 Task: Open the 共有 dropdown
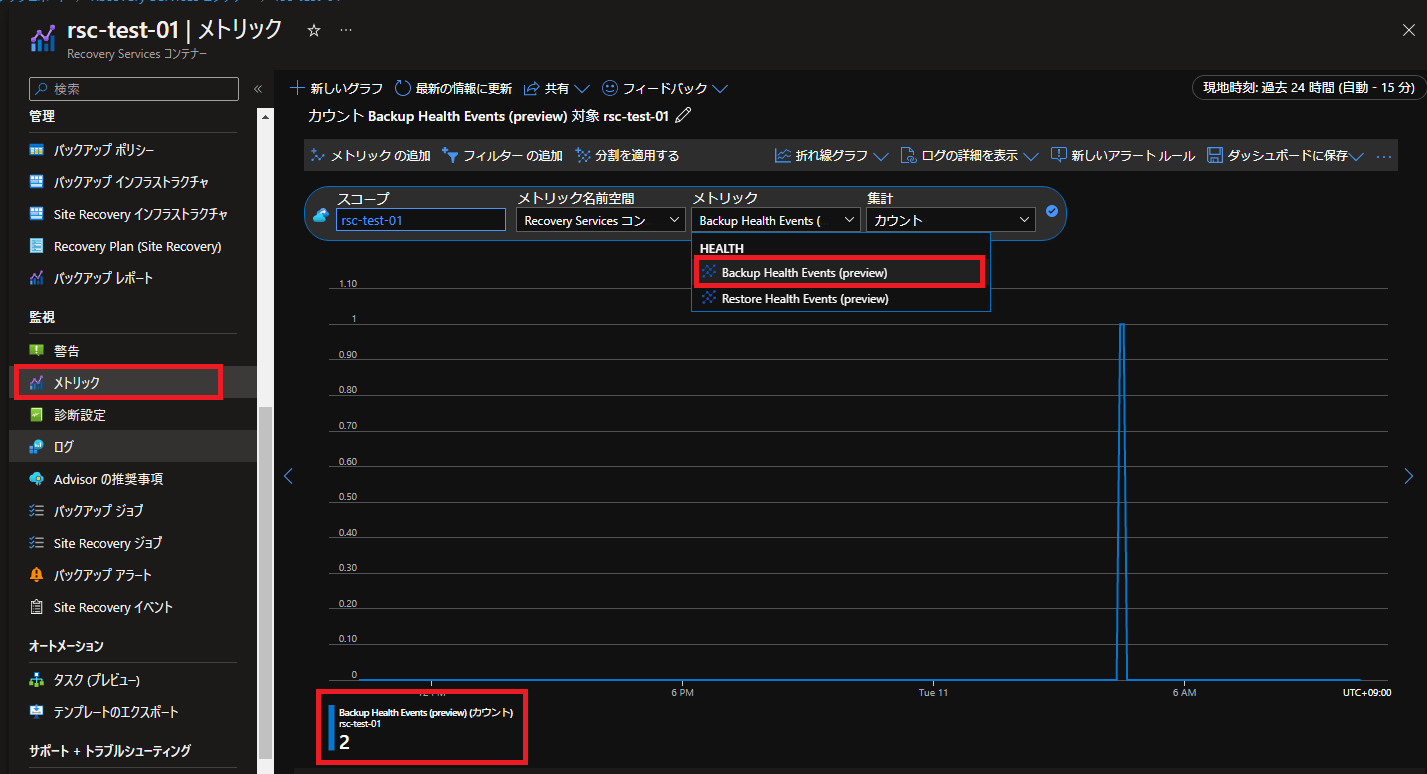(x=557, y=89)
